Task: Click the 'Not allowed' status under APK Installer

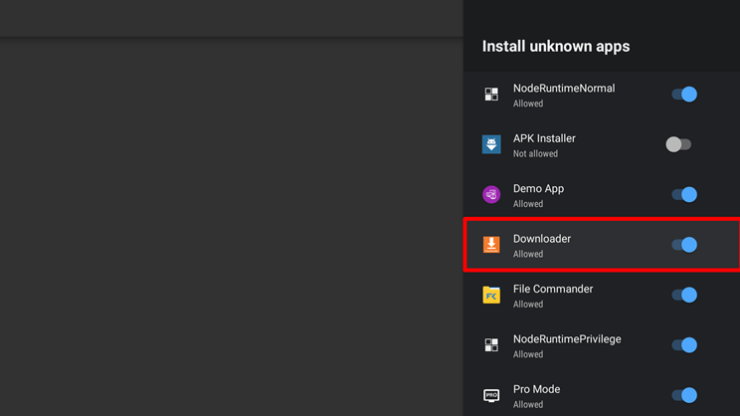Action: click(535, 154)
